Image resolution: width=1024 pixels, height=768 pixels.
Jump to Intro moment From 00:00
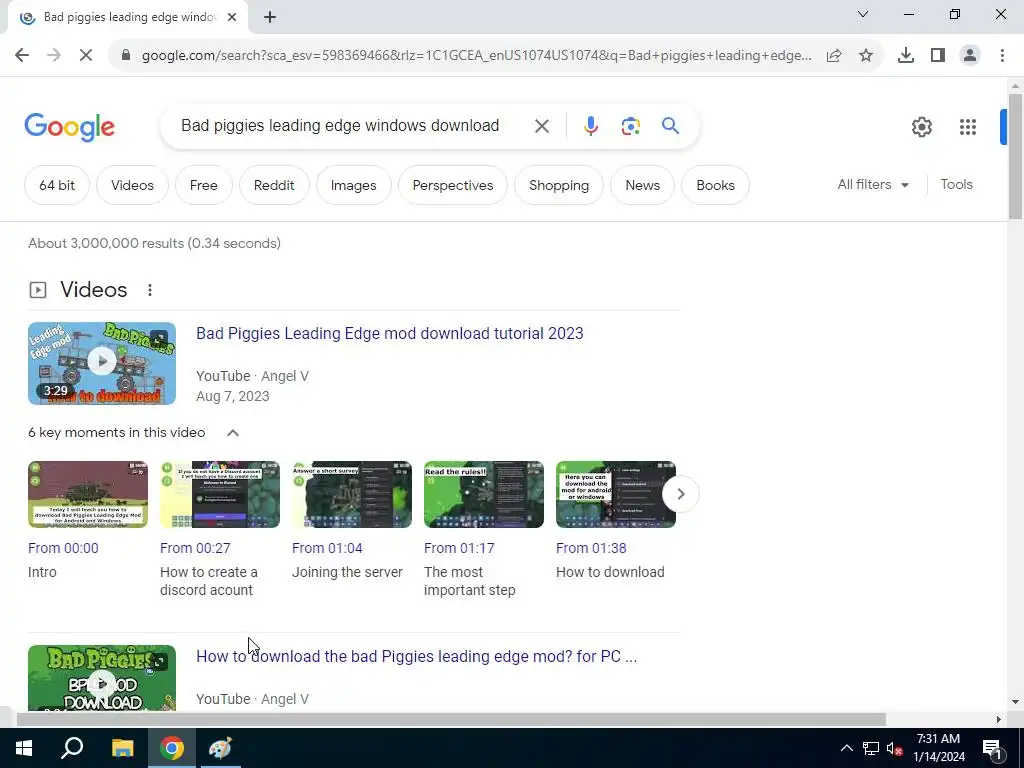(63, 549)
